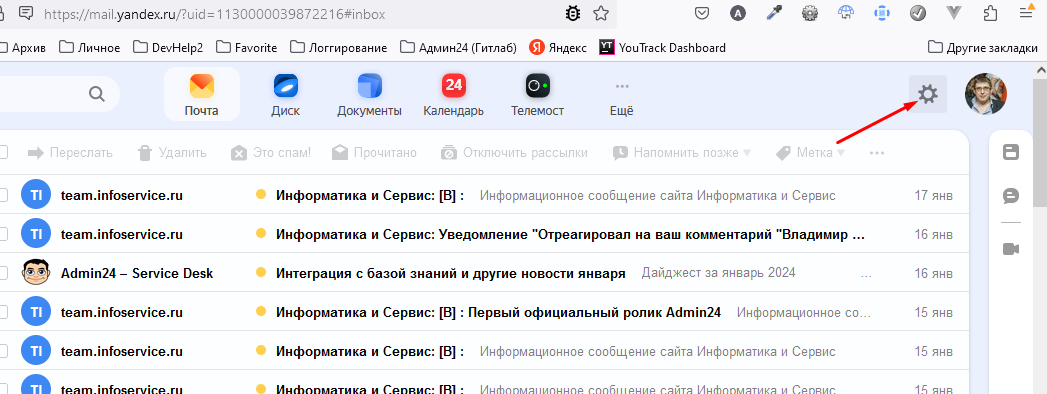Screen dimensions: 1047x394
Task: Click the reader view page icon
Action: tap(27, 13)
